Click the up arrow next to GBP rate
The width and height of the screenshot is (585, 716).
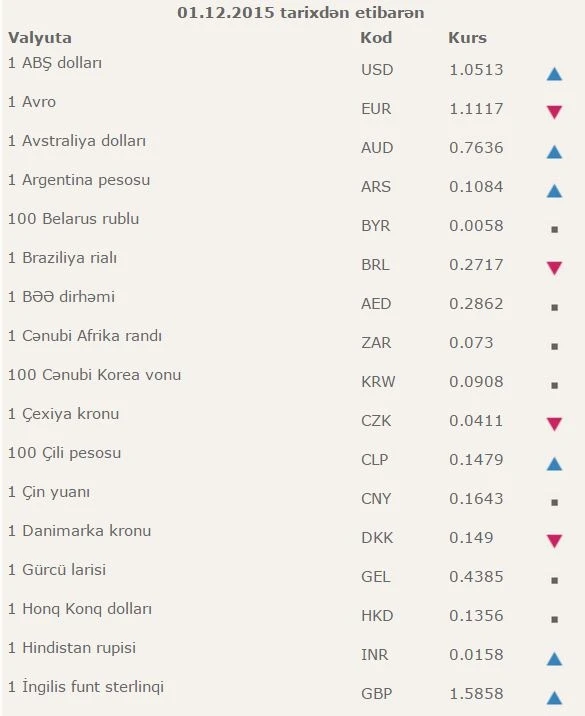554,698
